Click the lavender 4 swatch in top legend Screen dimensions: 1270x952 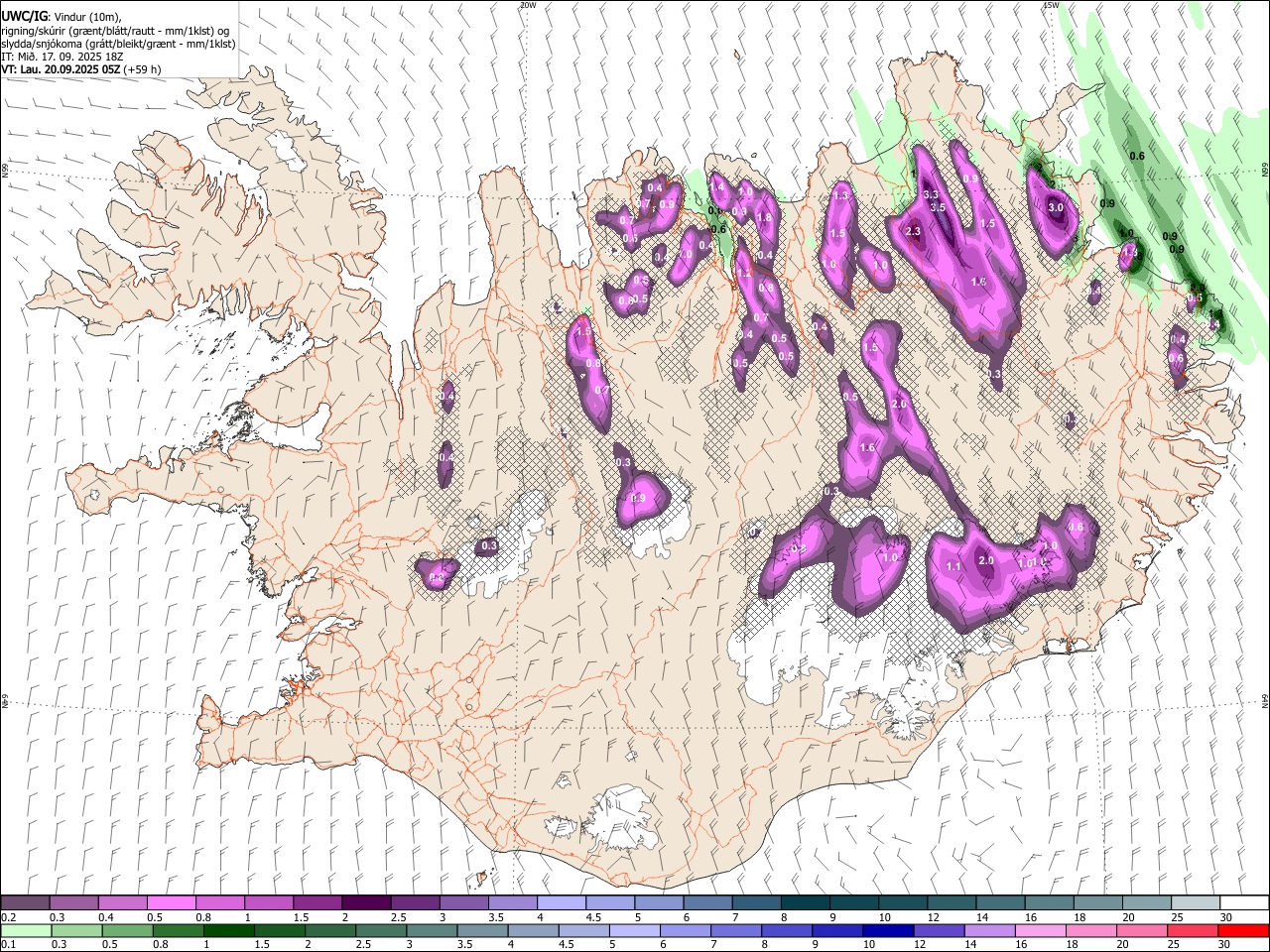point(562,903)
